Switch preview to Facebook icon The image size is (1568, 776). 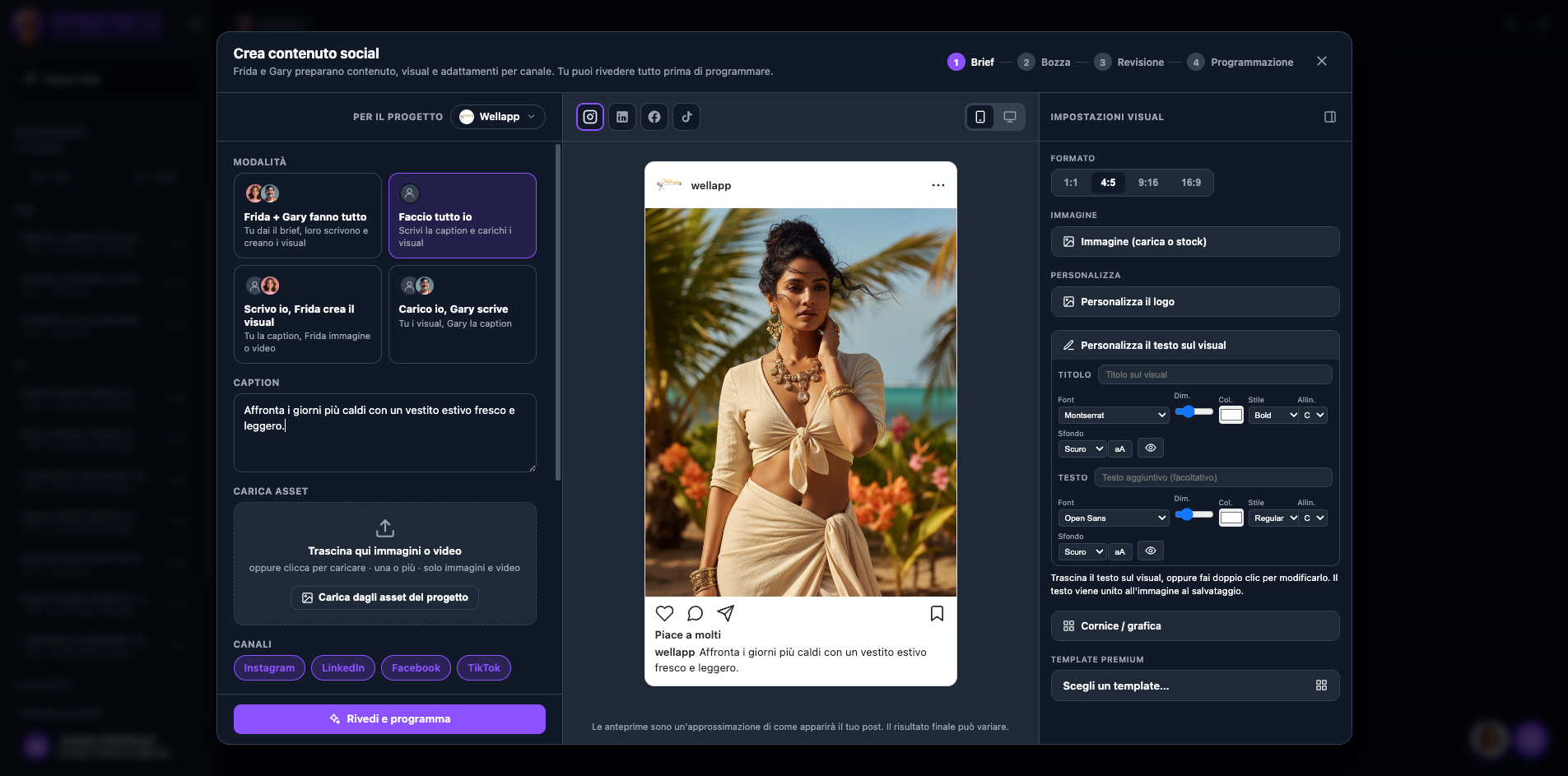pos(654,117)
